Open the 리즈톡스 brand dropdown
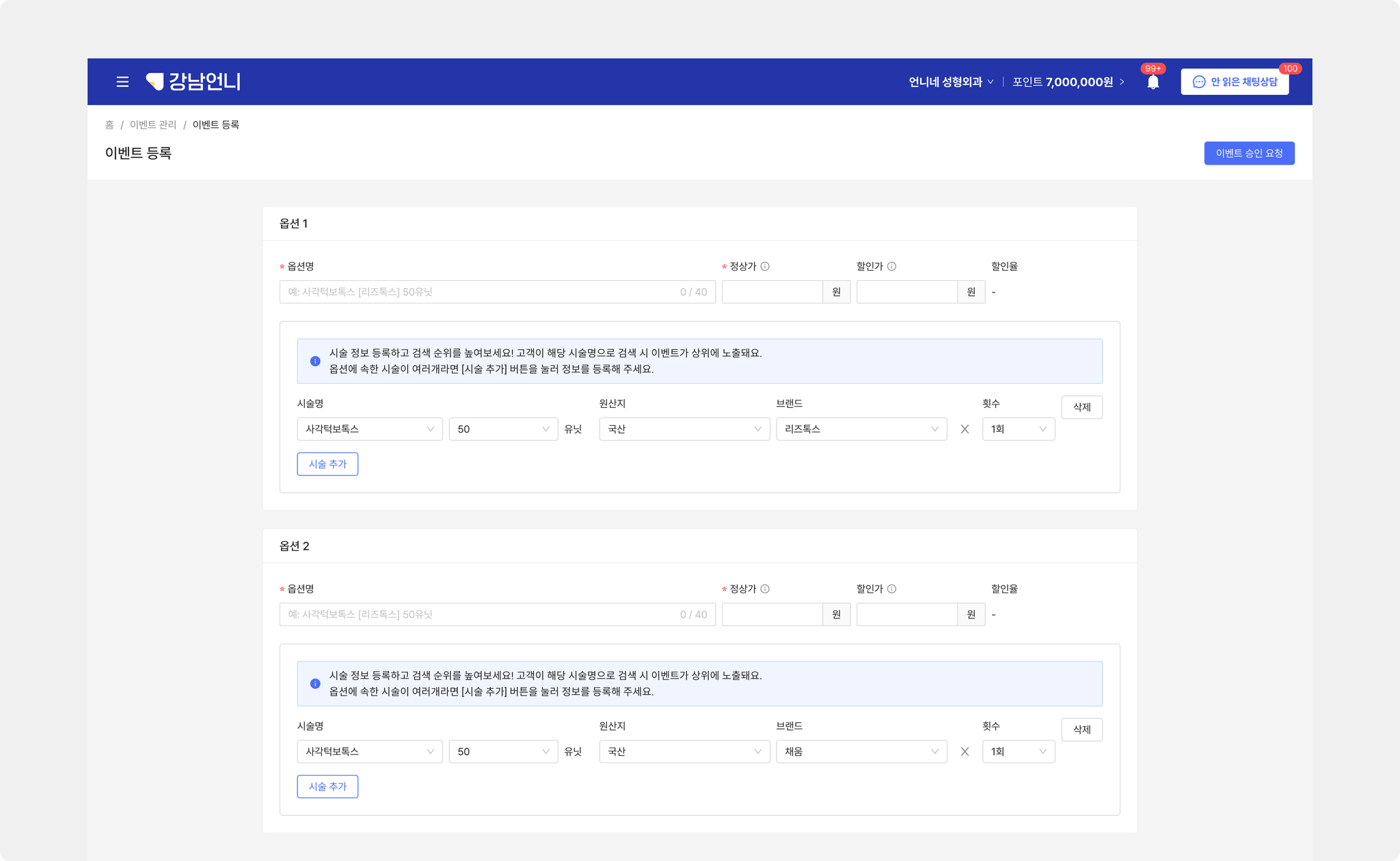The image size is (1400, 861). tap(861, 429)
